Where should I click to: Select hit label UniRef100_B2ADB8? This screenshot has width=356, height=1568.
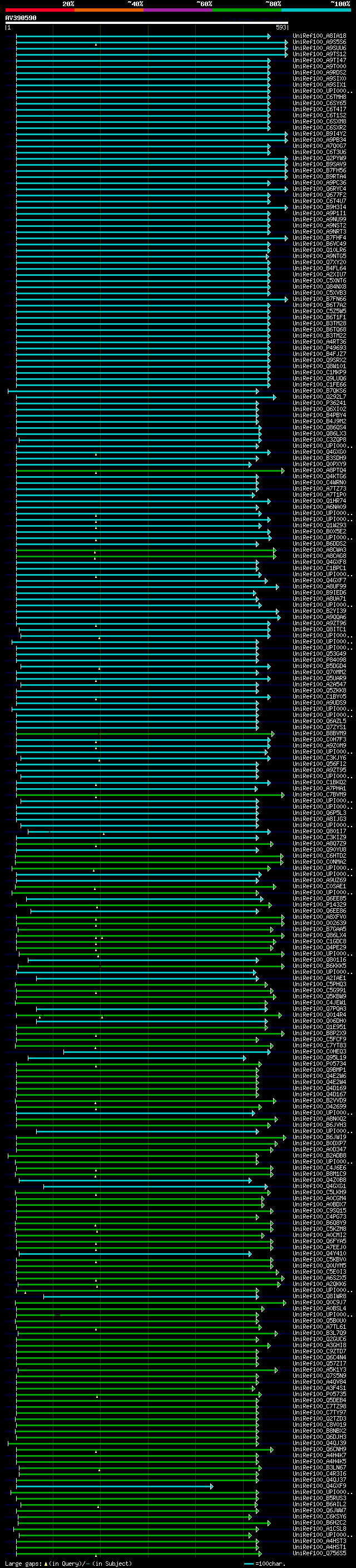(x=319, y=1155)
